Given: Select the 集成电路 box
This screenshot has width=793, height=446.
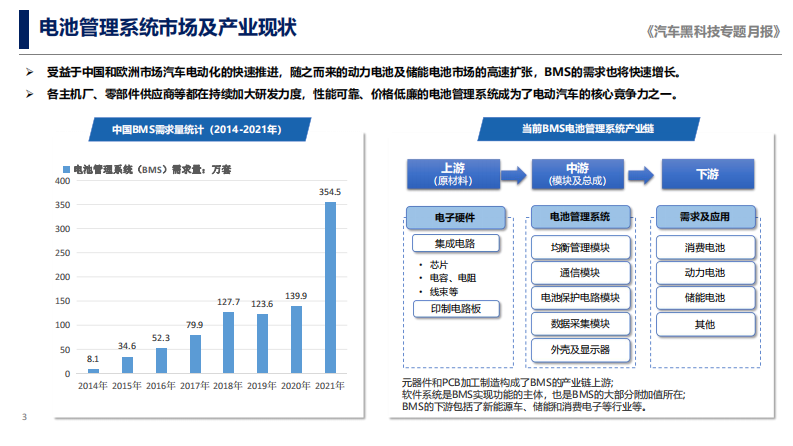Looking at the screenshot, I should tap(456, 244).
